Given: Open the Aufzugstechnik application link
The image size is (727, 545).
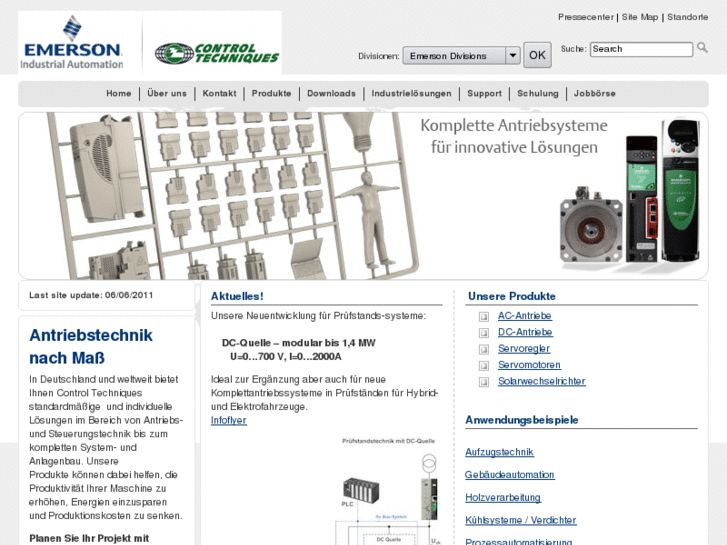Looking at the screenshot, I should [499, 452].
